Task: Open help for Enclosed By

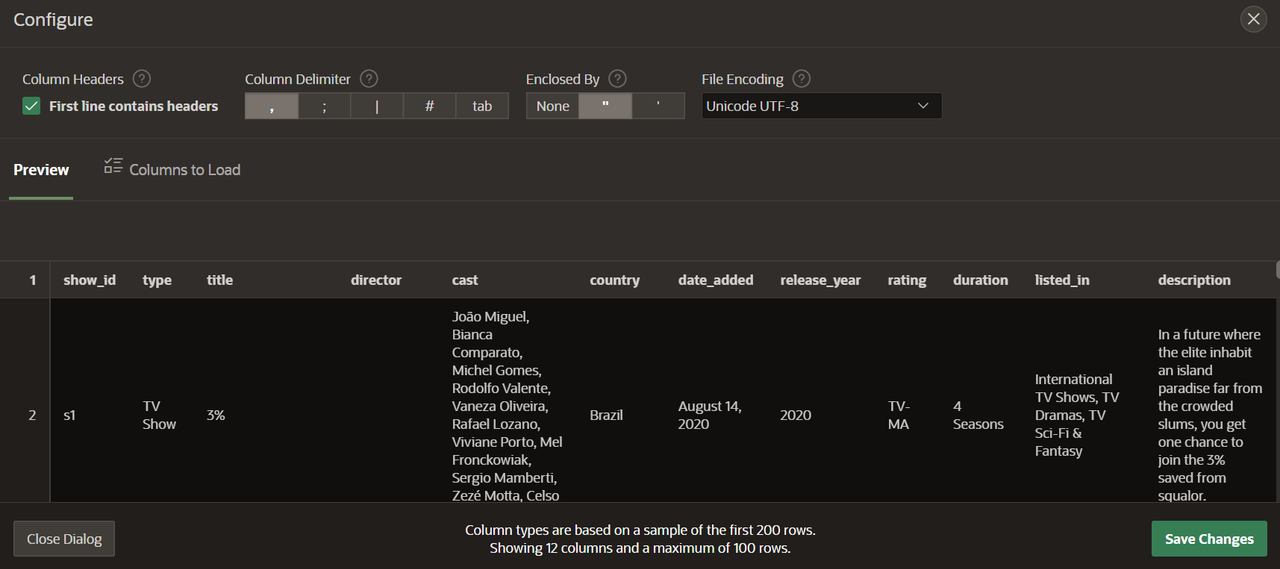Action: coord(617,79)
